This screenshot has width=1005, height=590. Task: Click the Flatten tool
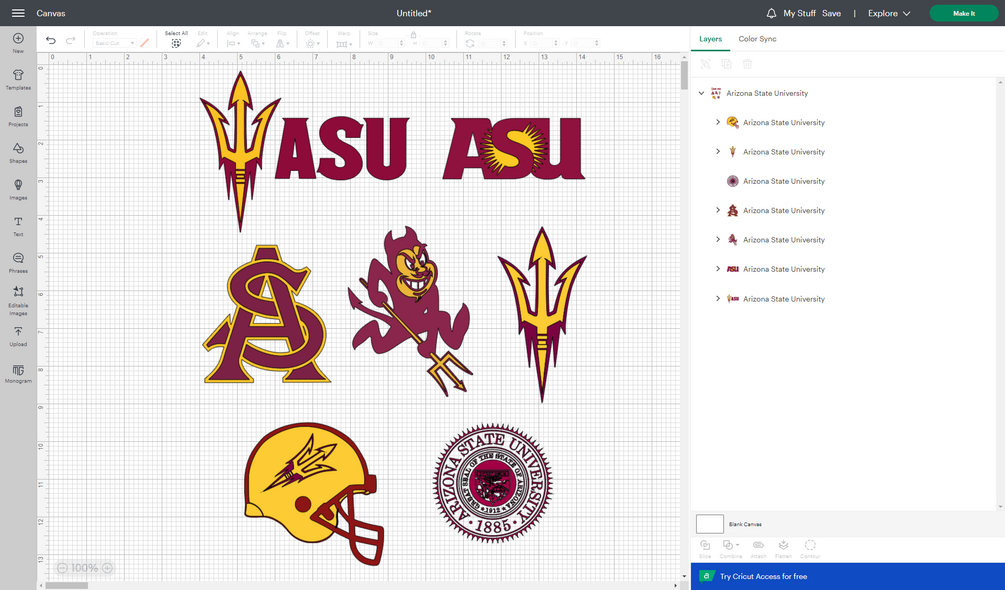(x=783, y=548)
